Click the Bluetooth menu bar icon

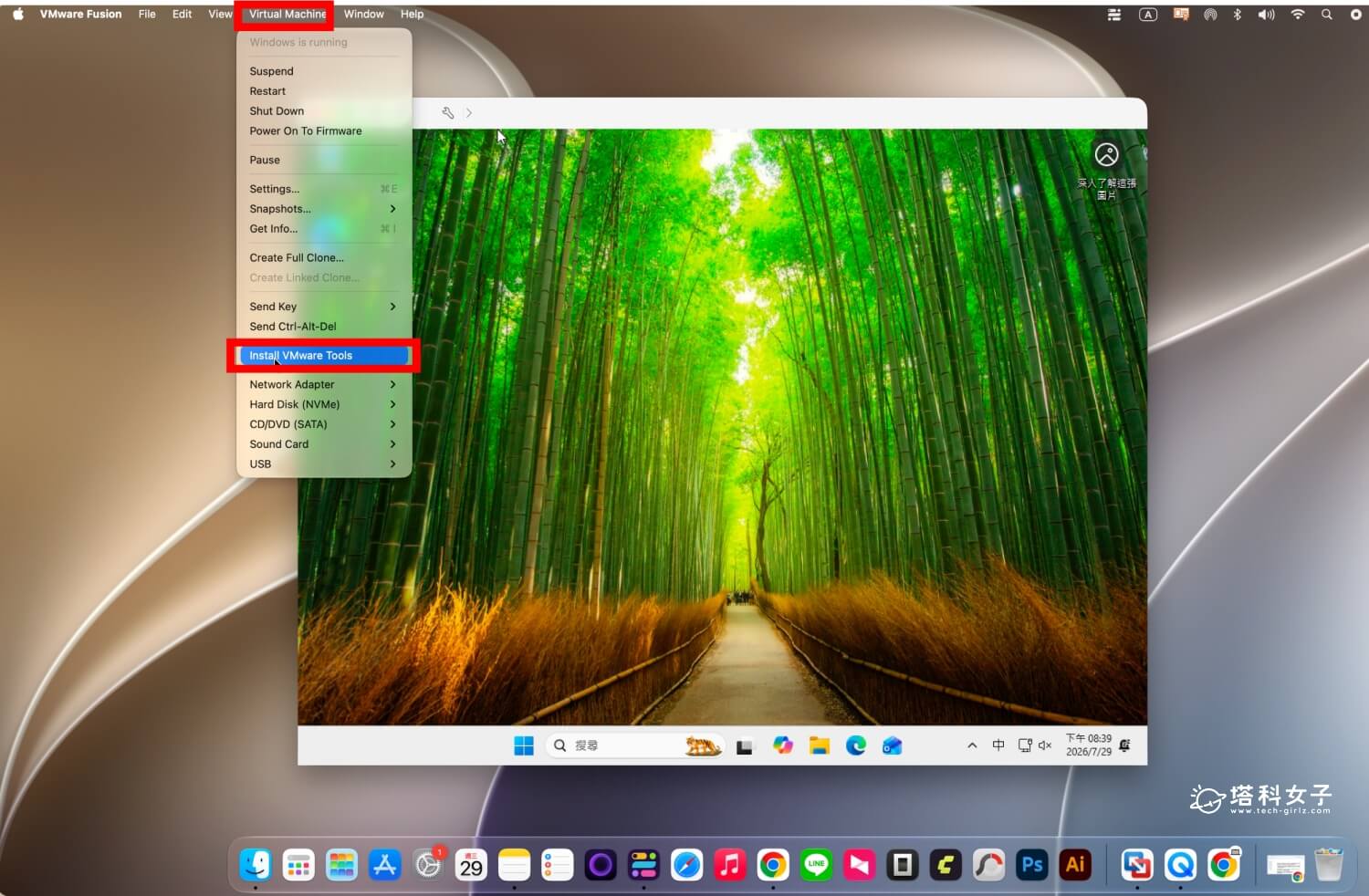(1238, 15)
